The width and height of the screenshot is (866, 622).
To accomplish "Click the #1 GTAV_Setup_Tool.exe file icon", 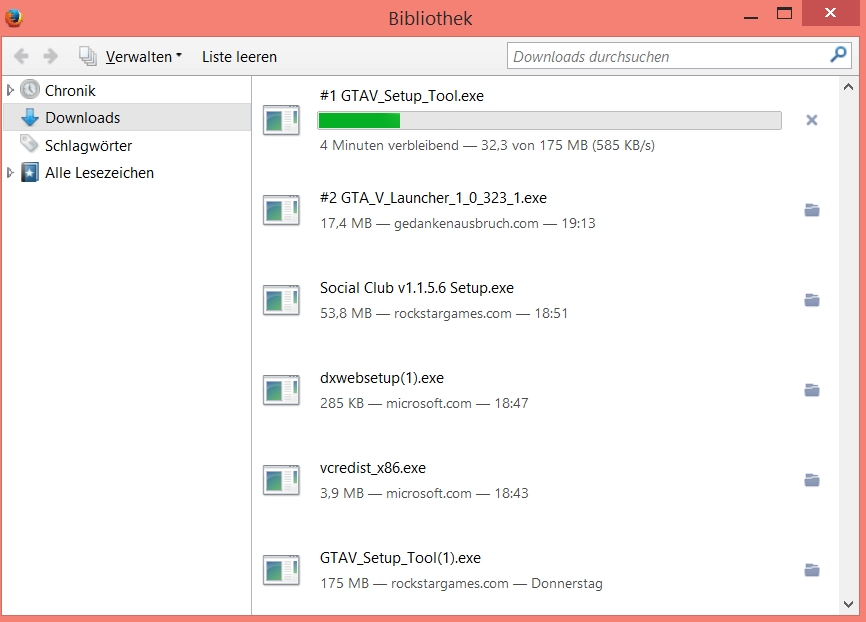I will click(x=281, y=120).
